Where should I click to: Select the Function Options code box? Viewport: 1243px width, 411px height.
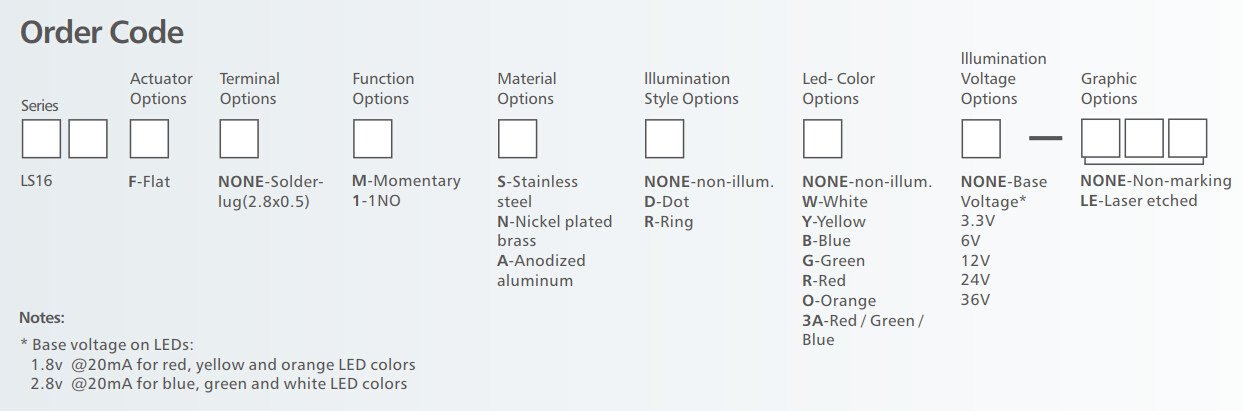(372, 139)
